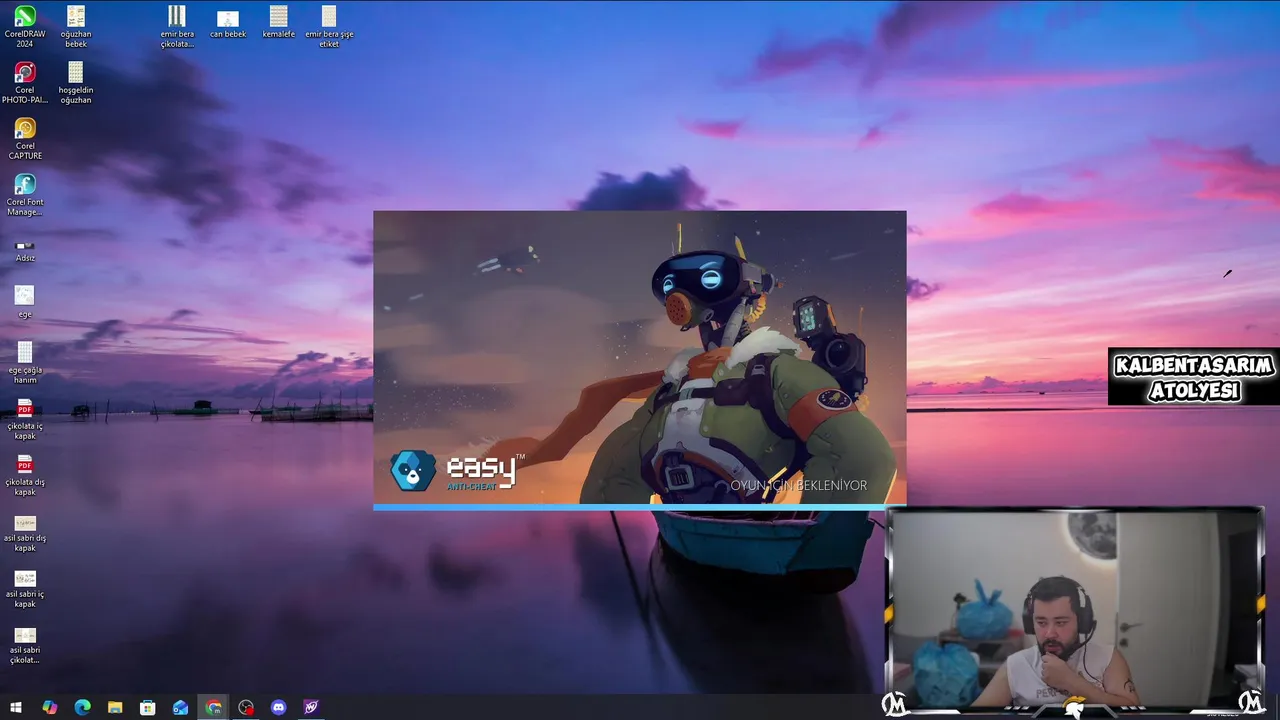The height and width of the screenshot is (720, 1280).
Task: Select the 'ege çağla hanım' desktop file
Action: 25,362
